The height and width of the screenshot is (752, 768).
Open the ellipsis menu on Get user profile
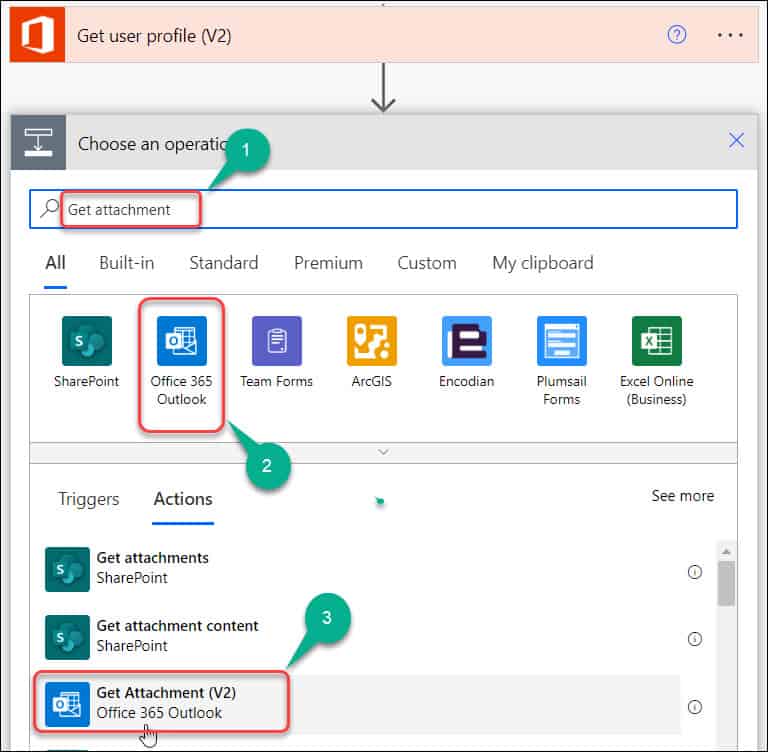730,35
